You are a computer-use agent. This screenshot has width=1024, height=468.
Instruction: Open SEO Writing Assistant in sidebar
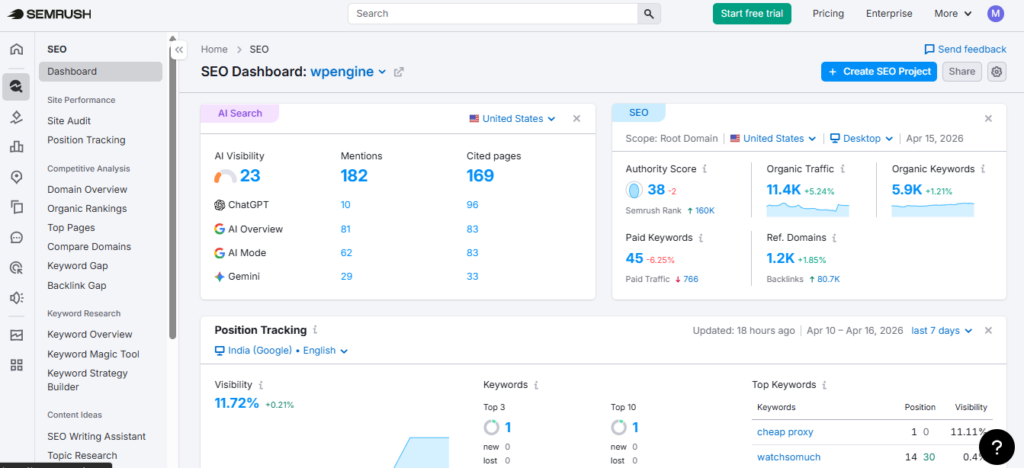tap(97, 436)
